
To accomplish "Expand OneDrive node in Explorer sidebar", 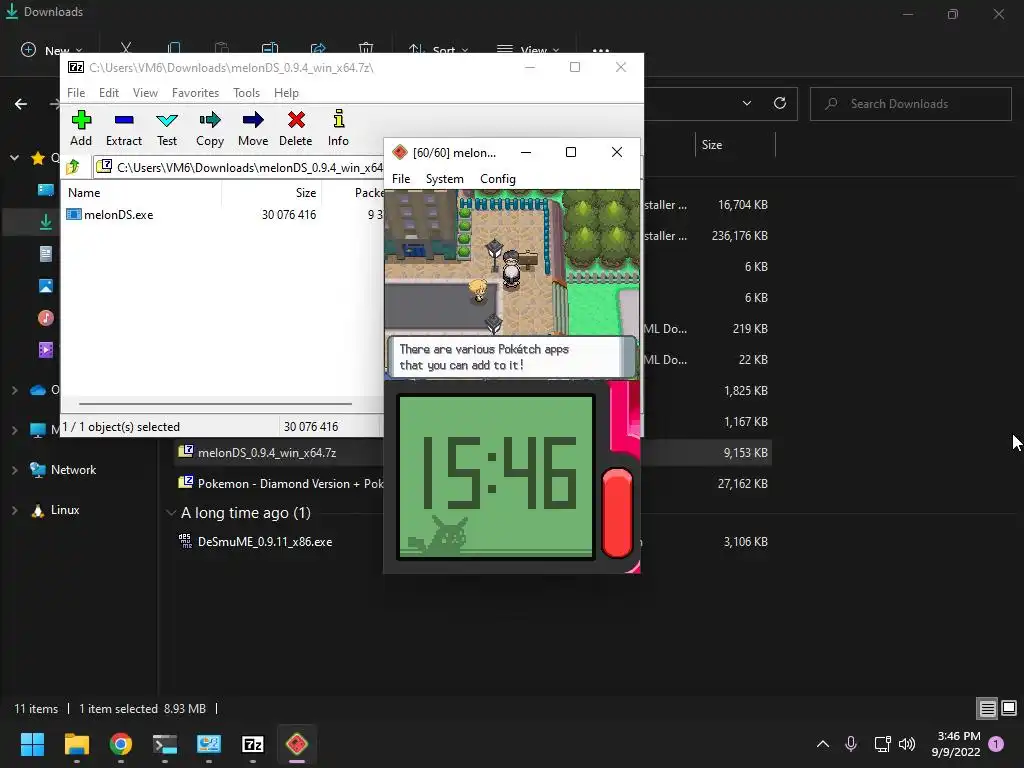I will [x=14, y=390].
